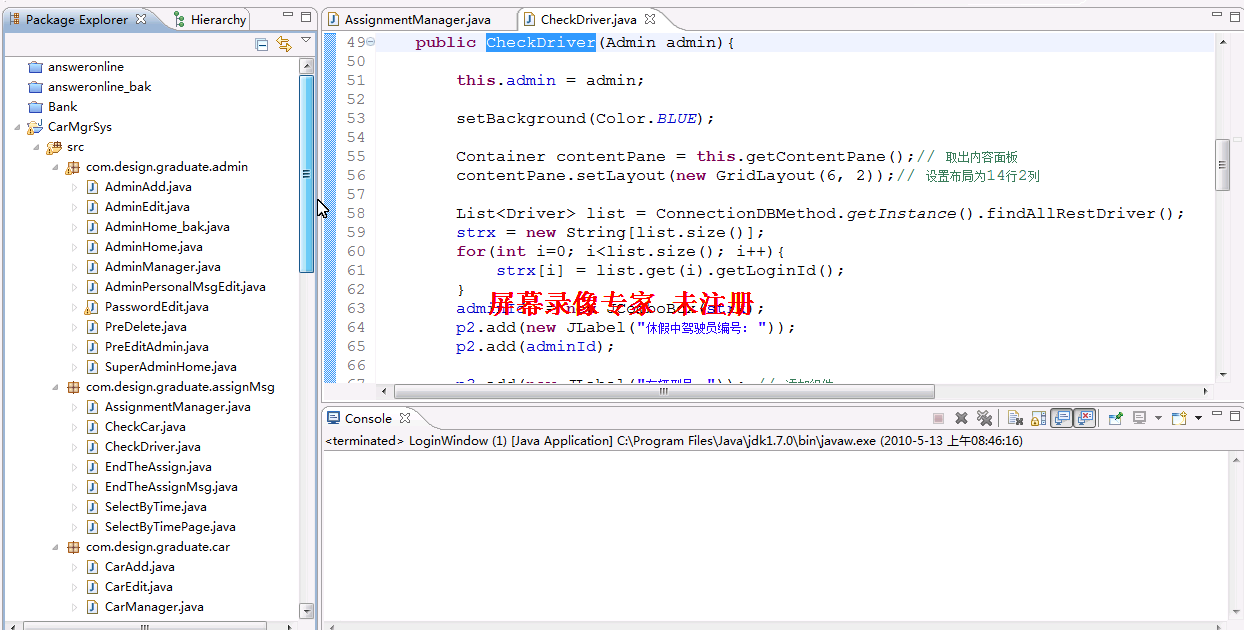Close the Package Explorer view tab

(141, 19)
